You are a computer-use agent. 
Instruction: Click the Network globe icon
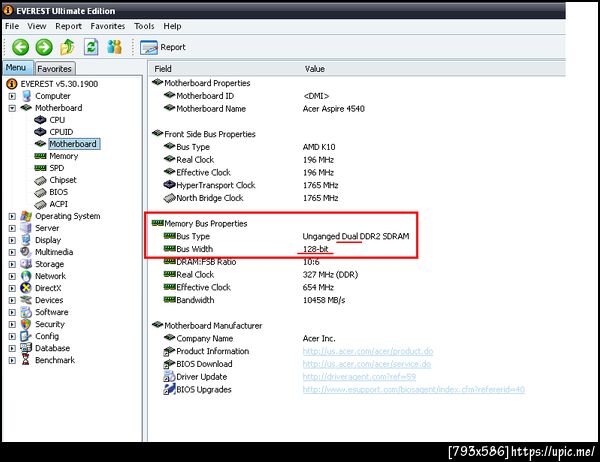(26, 276)
